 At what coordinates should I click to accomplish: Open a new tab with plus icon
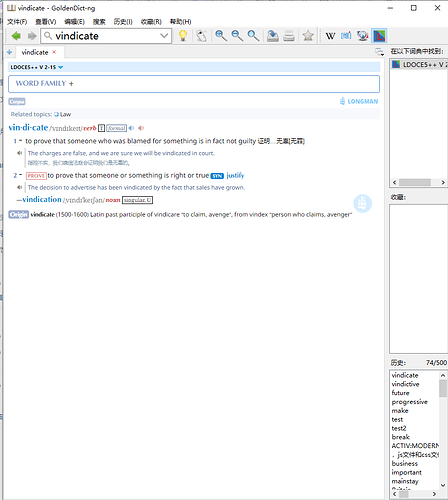[9, 52]
